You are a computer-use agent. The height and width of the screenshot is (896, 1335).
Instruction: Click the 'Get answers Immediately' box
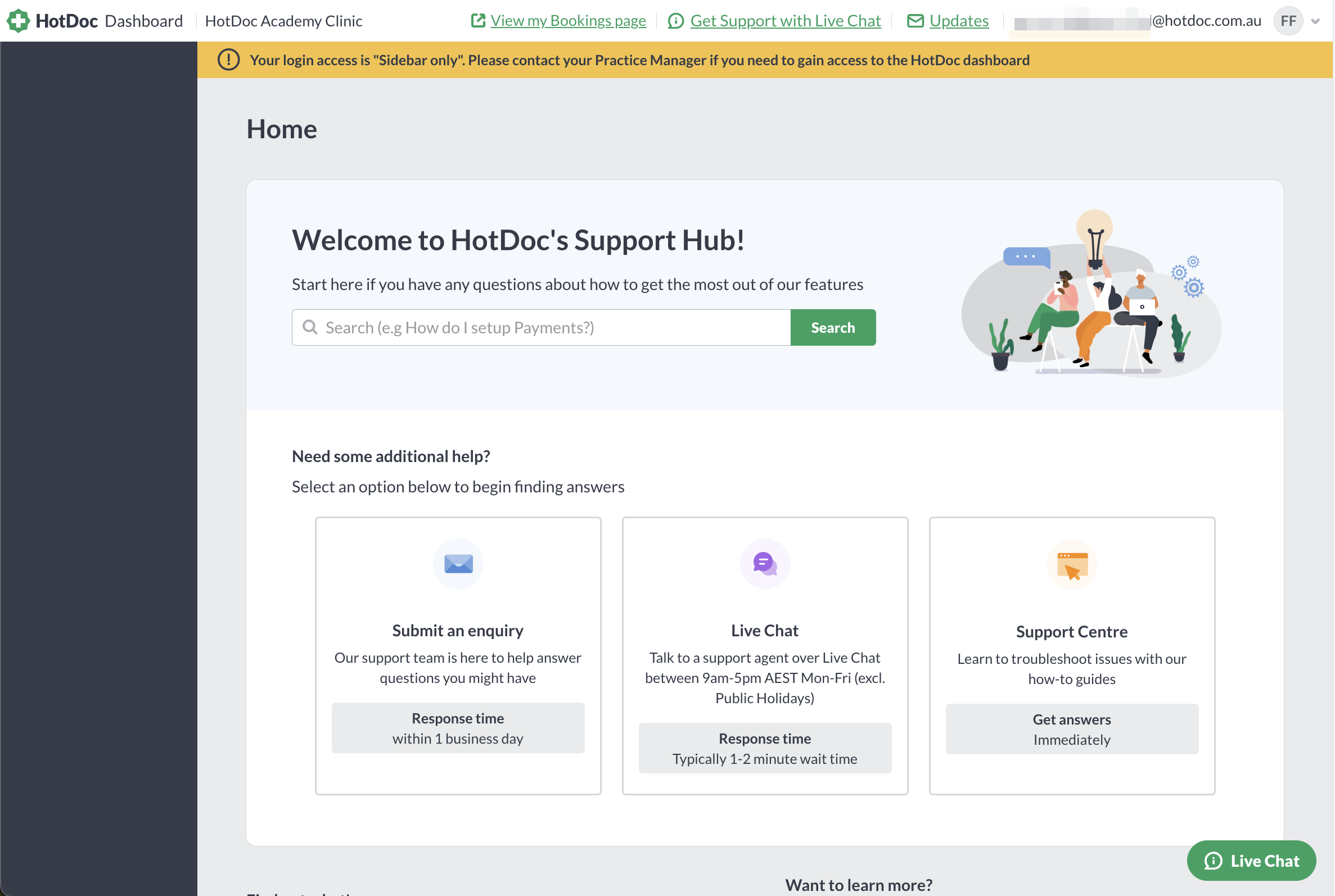pos(1072,729)
